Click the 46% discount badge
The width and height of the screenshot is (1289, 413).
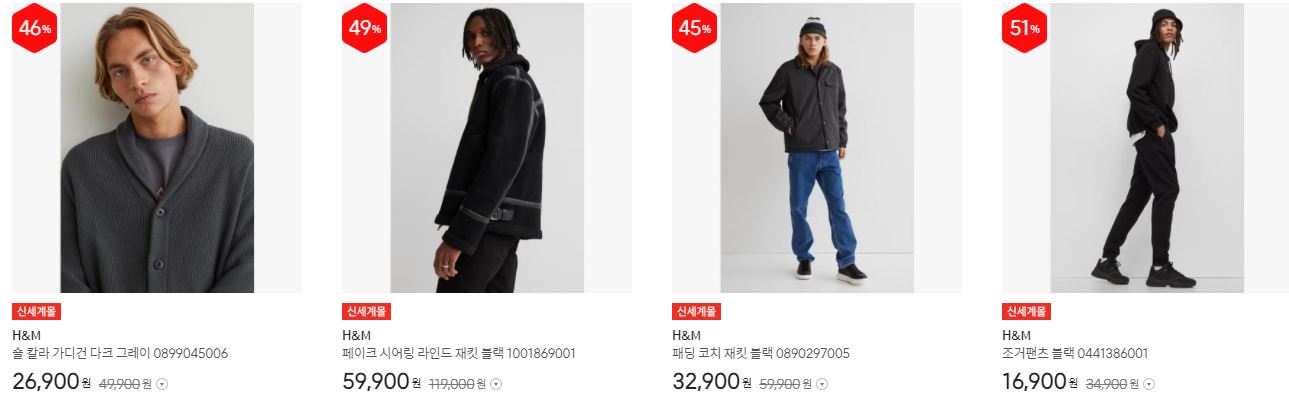pos(35,29)
